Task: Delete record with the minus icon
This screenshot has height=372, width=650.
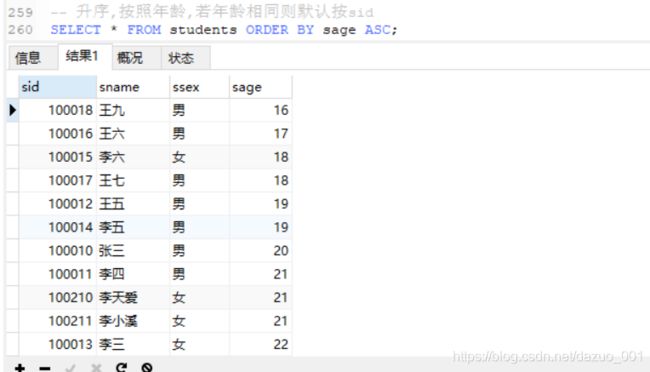Action: [45, 368]
